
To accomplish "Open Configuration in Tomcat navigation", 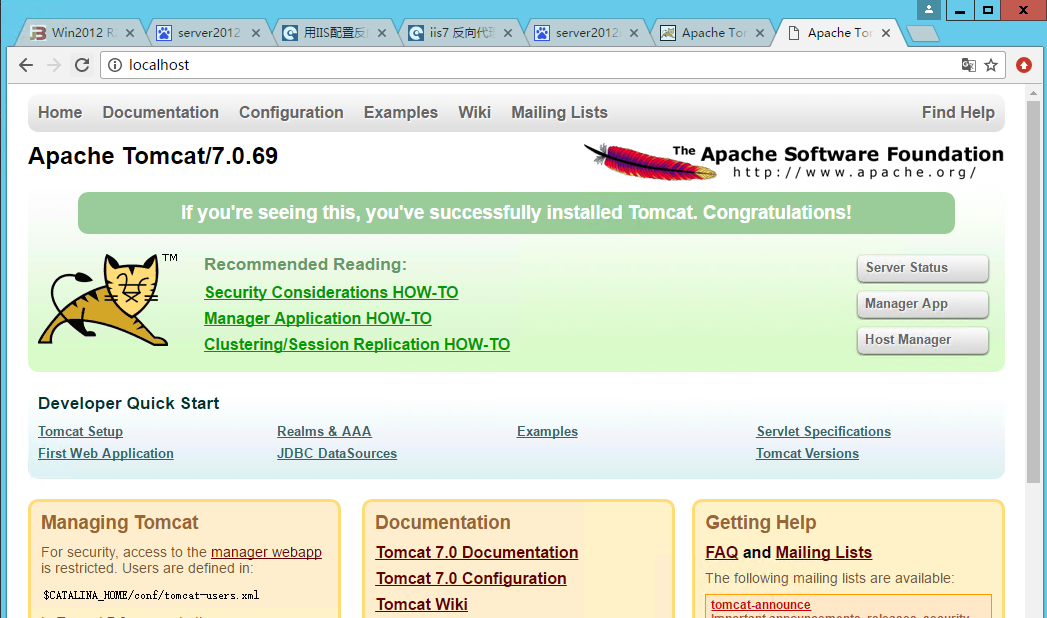I will pyautogui.click(x=291, y=112).
